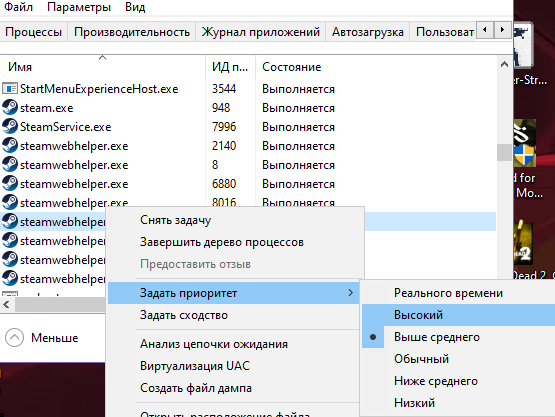Click steamwebhelper.exe icon with PID 2140
This screenshot has width=555, height=417.
coord(10,145)
